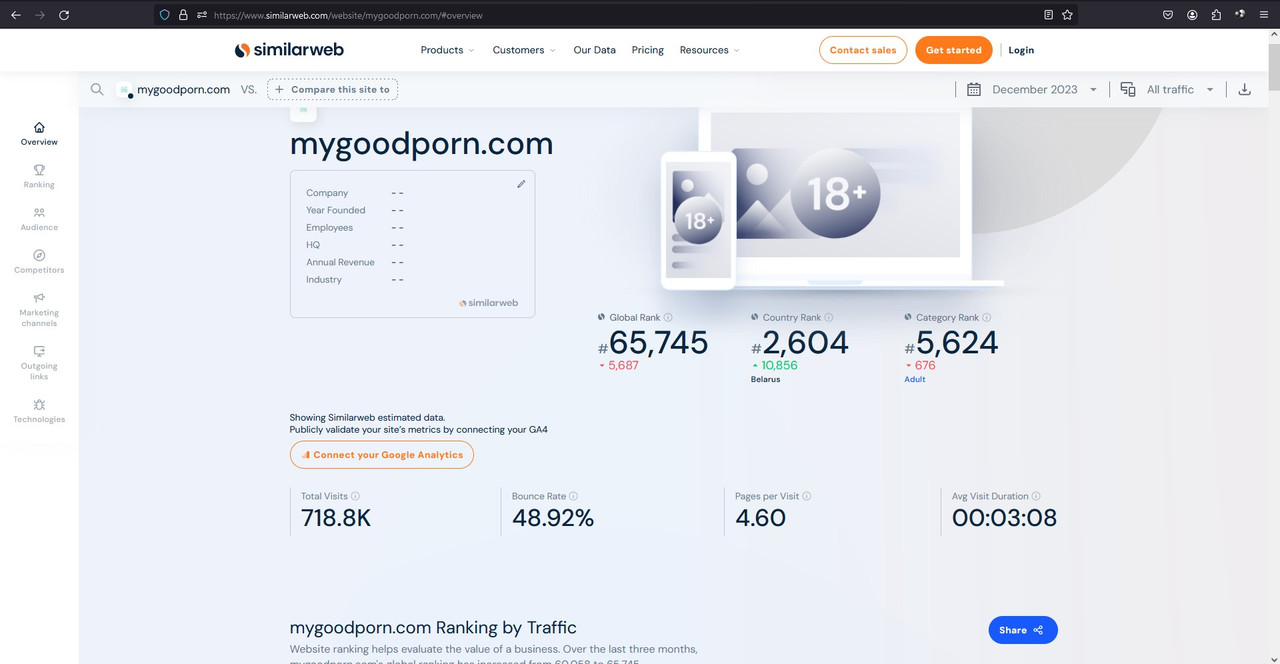Open the Ranking section in the sidebar
1280x664 pixels.
38,176
